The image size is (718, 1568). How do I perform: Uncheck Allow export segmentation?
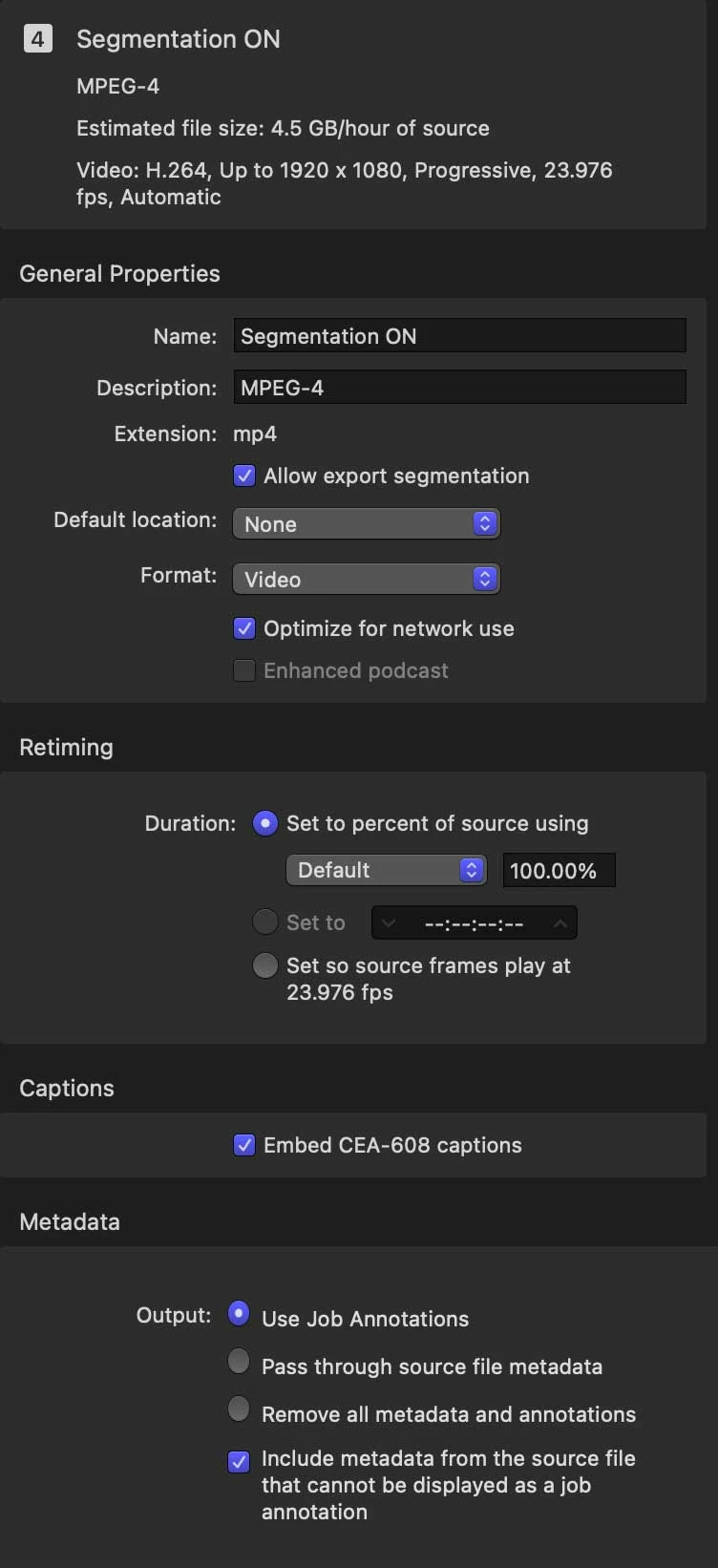click(x=244, y=476)
